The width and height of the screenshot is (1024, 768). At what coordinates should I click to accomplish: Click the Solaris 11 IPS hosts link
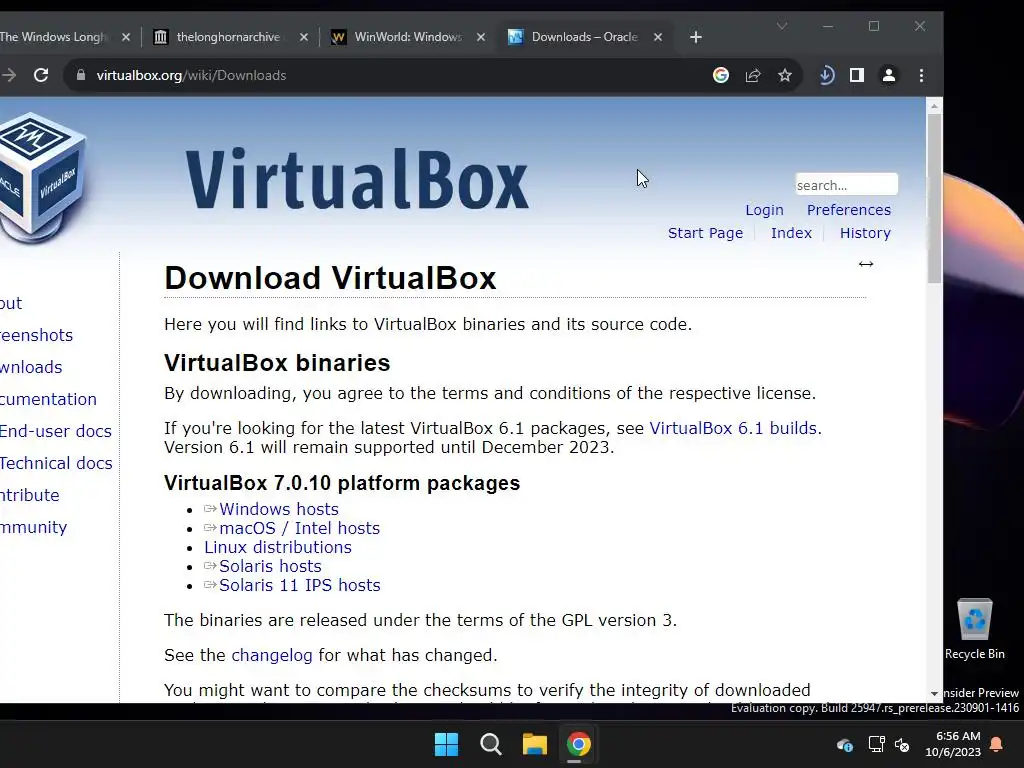pos(300,585)
